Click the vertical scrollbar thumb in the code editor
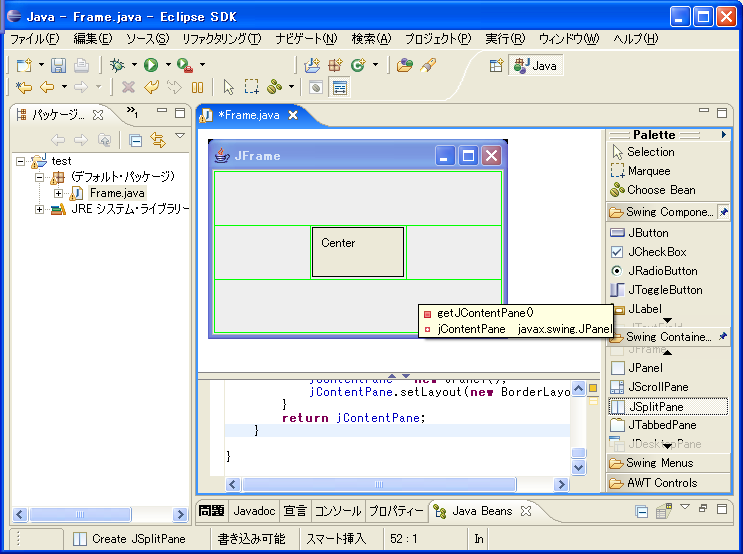Screen dimensions: 743x554 click(x=579, y=453)
